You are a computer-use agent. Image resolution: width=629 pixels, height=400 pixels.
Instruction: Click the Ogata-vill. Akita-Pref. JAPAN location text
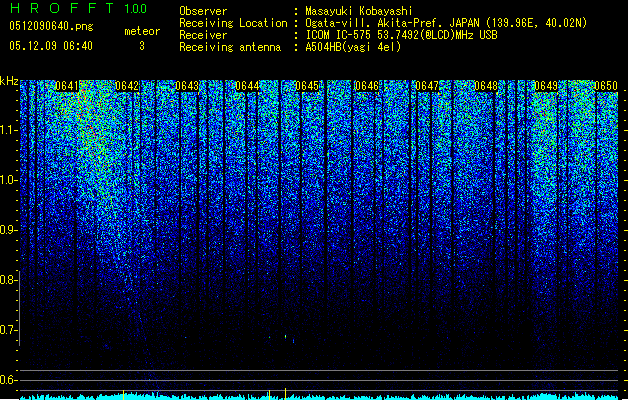point(446,23)
